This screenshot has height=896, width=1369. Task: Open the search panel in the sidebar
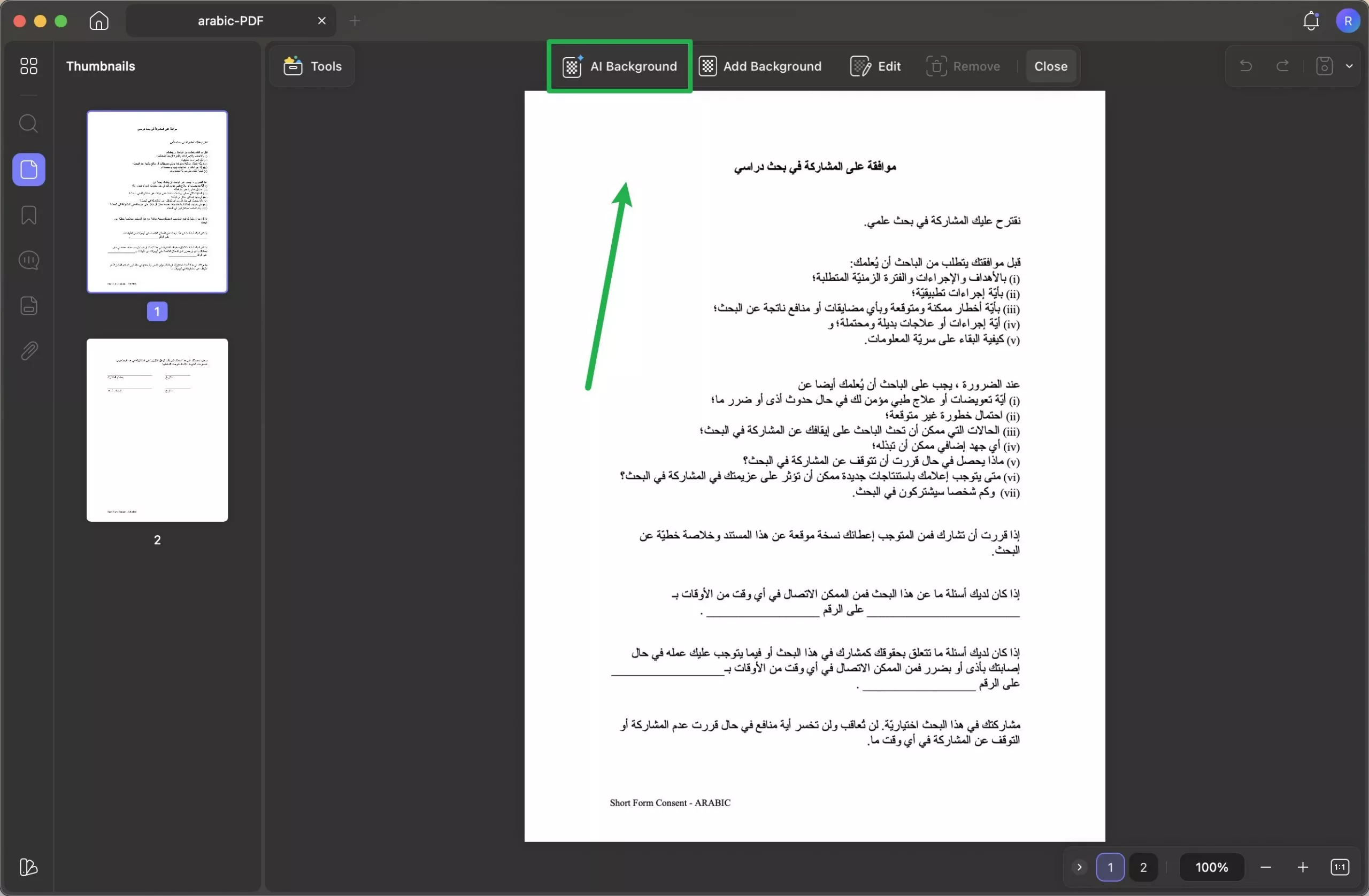[29, 123]
